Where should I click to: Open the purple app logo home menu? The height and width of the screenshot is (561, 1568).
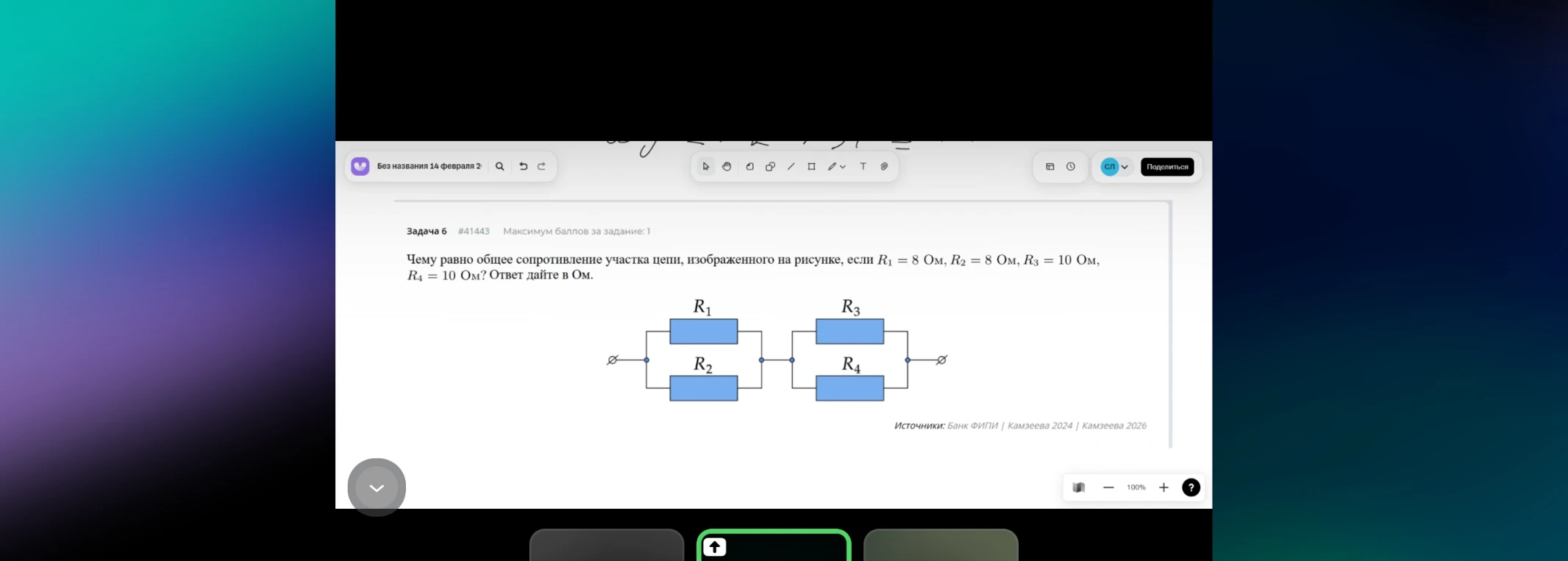(360, 167)
